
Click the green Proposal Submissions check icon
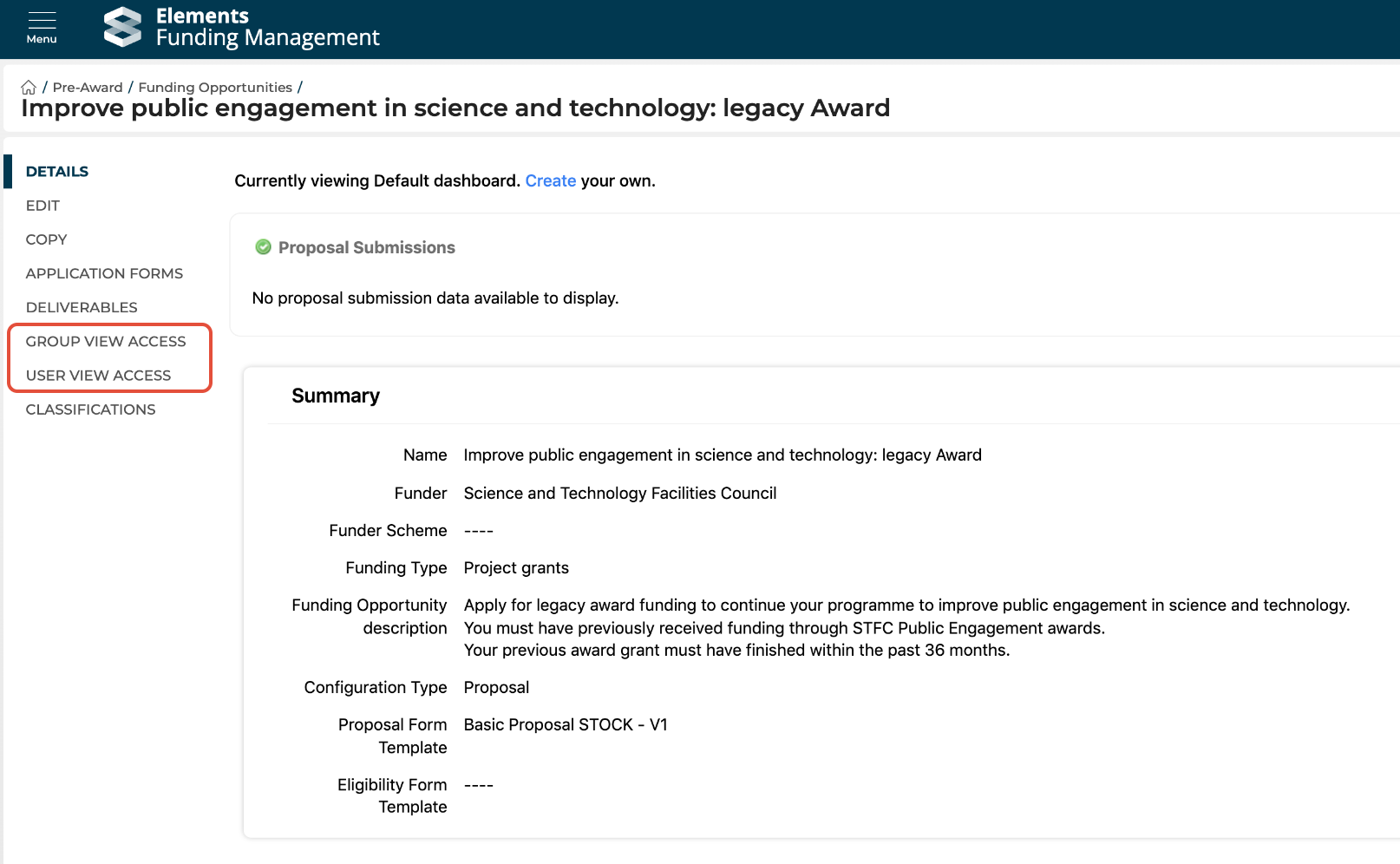click(x=263, y=247)
